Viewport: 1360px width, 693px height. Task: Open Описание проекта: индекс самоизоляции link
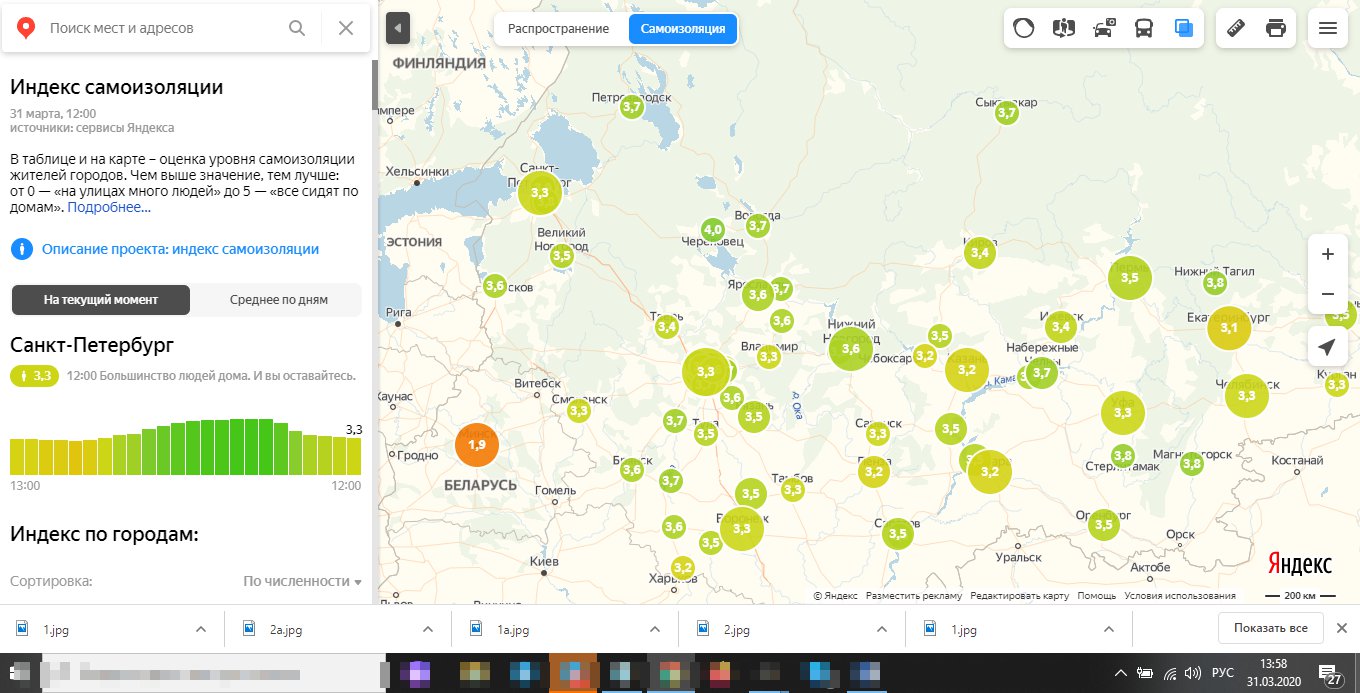click(180, 249)
